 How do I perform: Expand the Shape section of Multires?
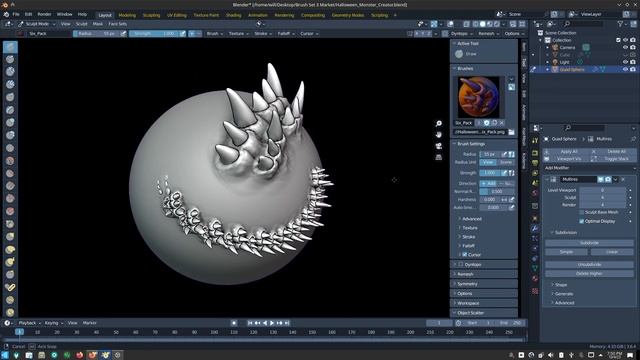coord(560,284)
